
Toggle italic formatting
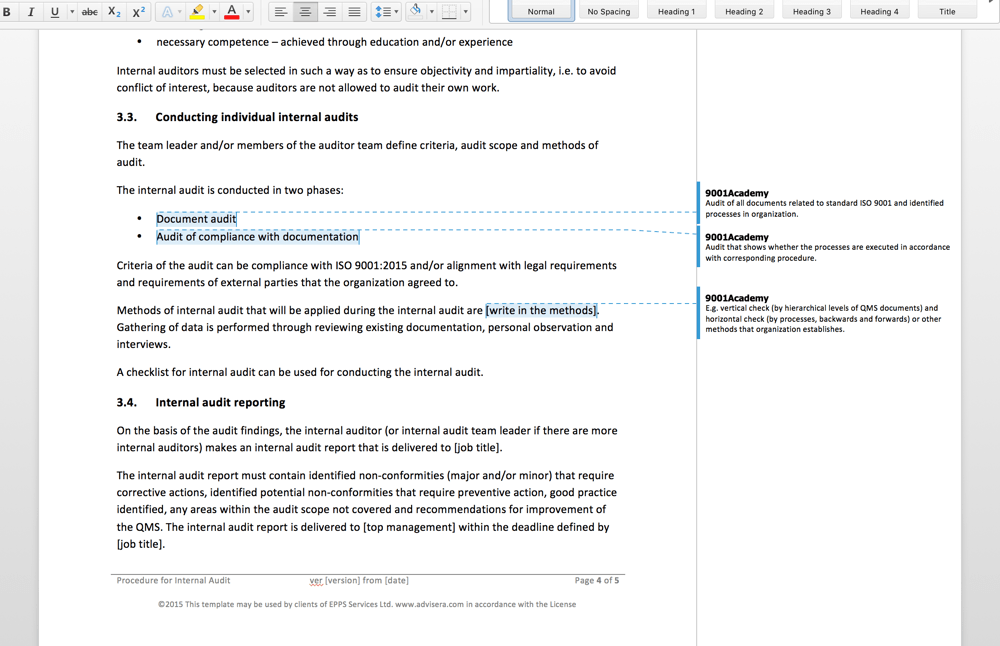click(x=30, y=11)
